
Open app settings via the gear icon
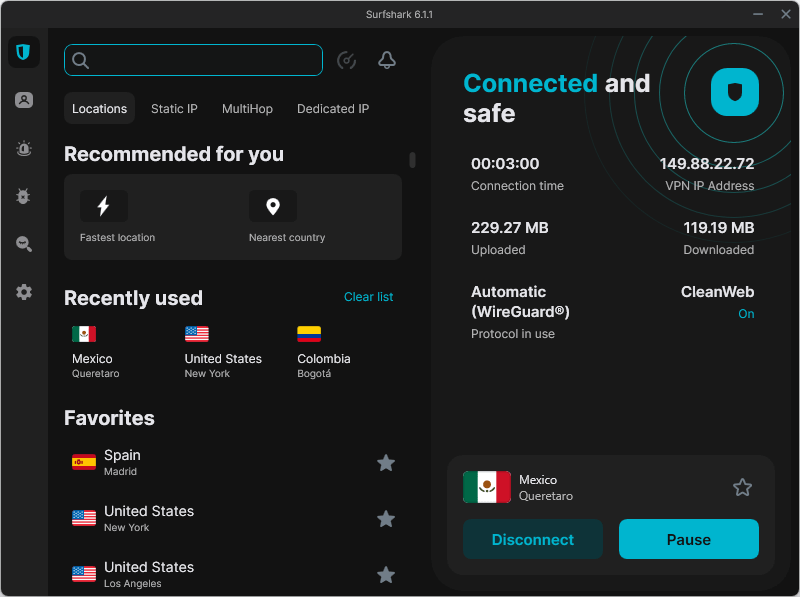23,292
